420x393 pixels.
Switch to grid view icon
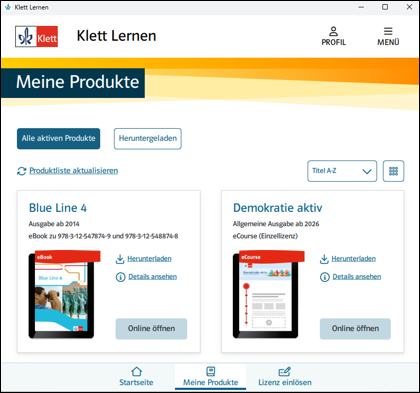(x=393, y=171)
